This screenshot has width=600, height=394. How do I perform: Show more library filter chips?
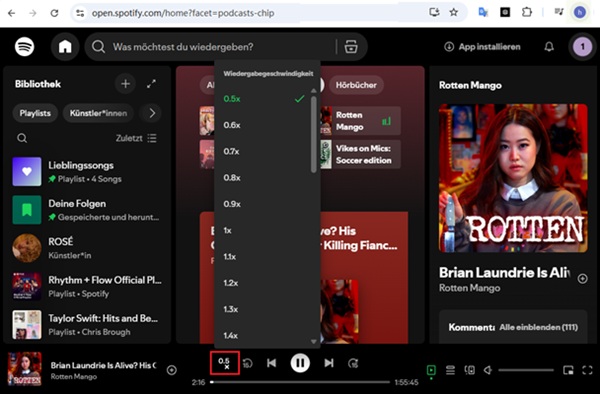pos(152,113)
